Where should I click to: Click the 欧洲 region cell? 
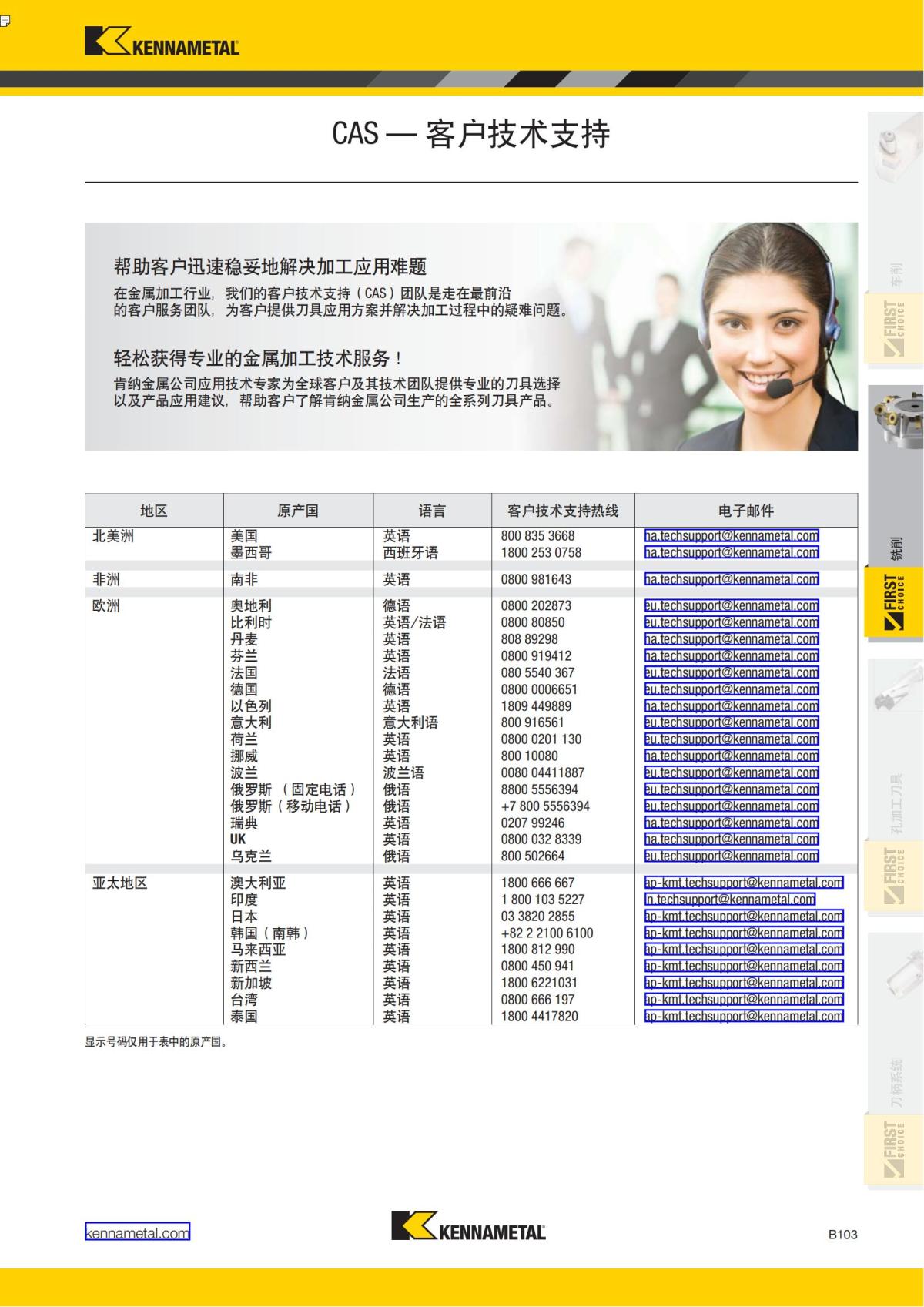click(106, 605)
